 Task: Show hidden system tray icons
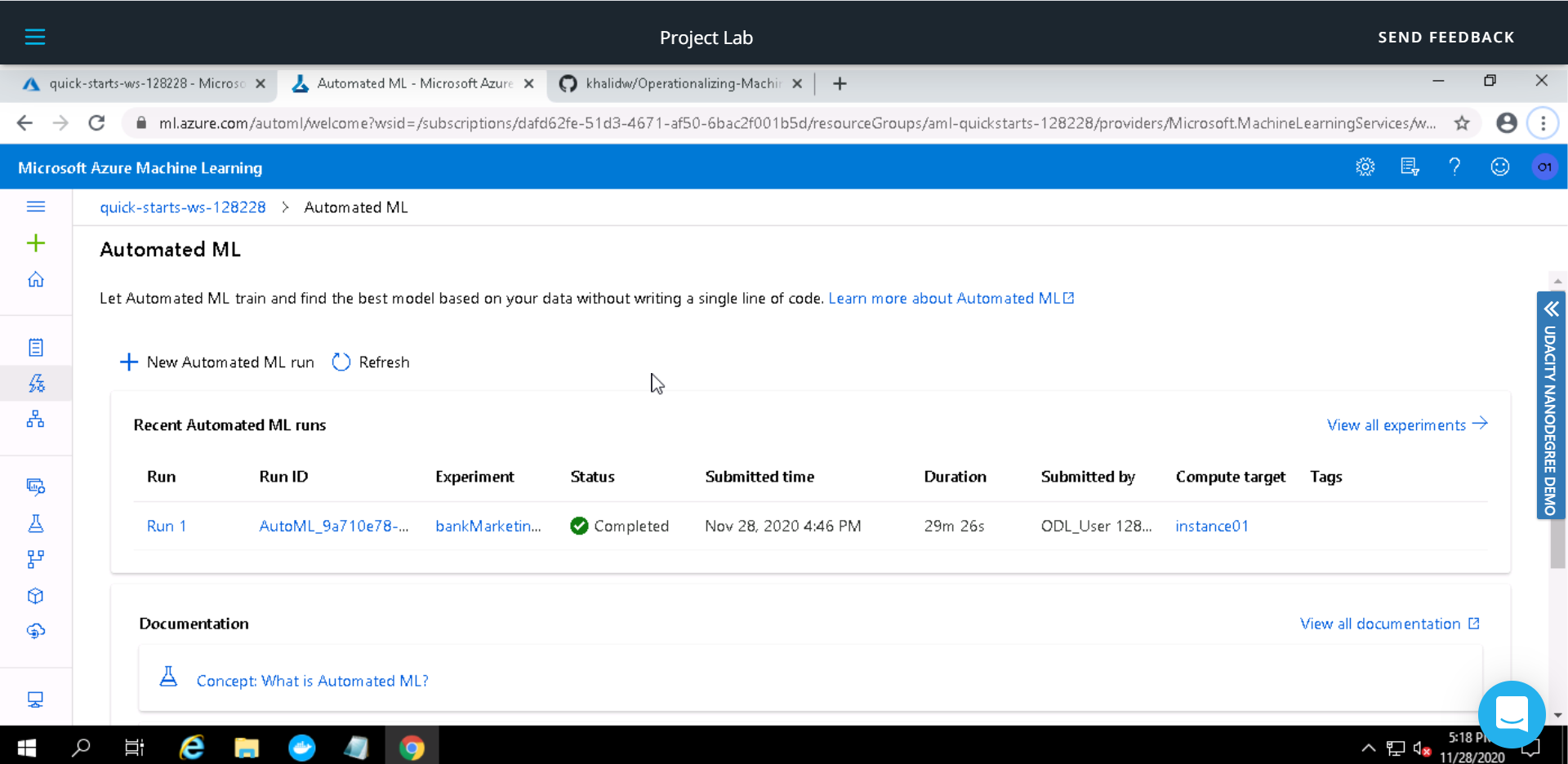[x=1369, y=748]
